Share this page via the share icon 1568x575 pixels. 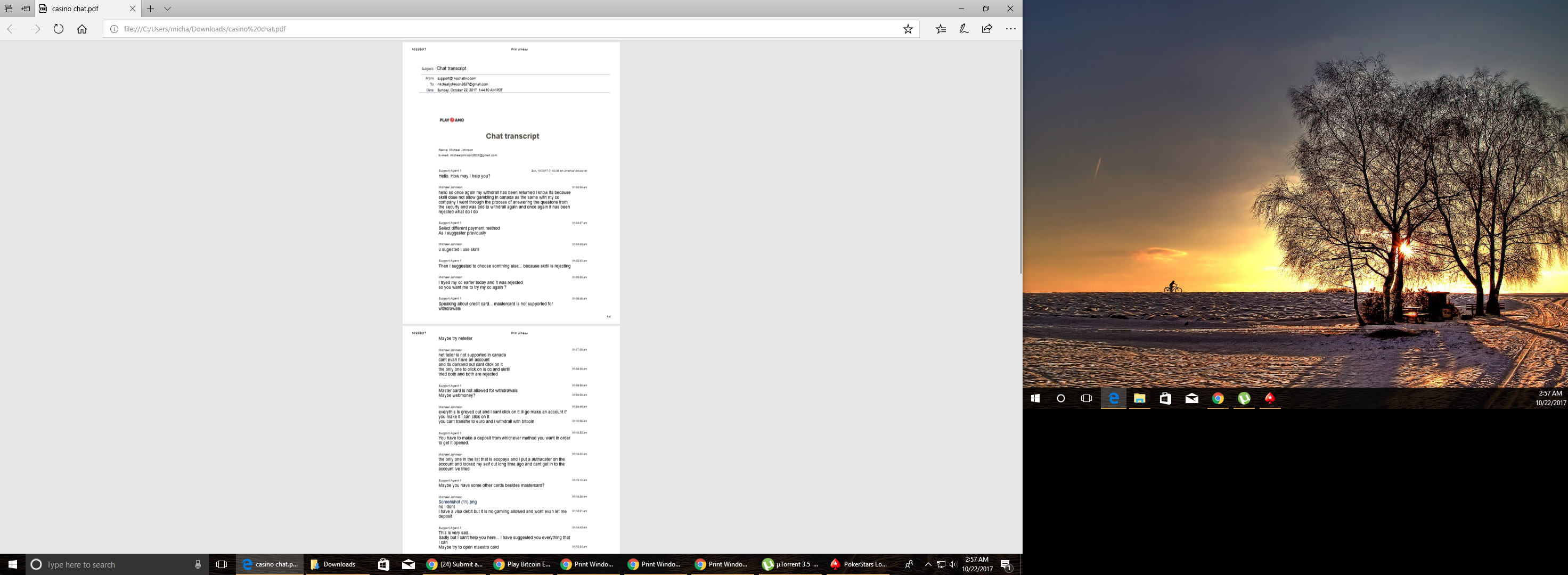pos(987,29)
